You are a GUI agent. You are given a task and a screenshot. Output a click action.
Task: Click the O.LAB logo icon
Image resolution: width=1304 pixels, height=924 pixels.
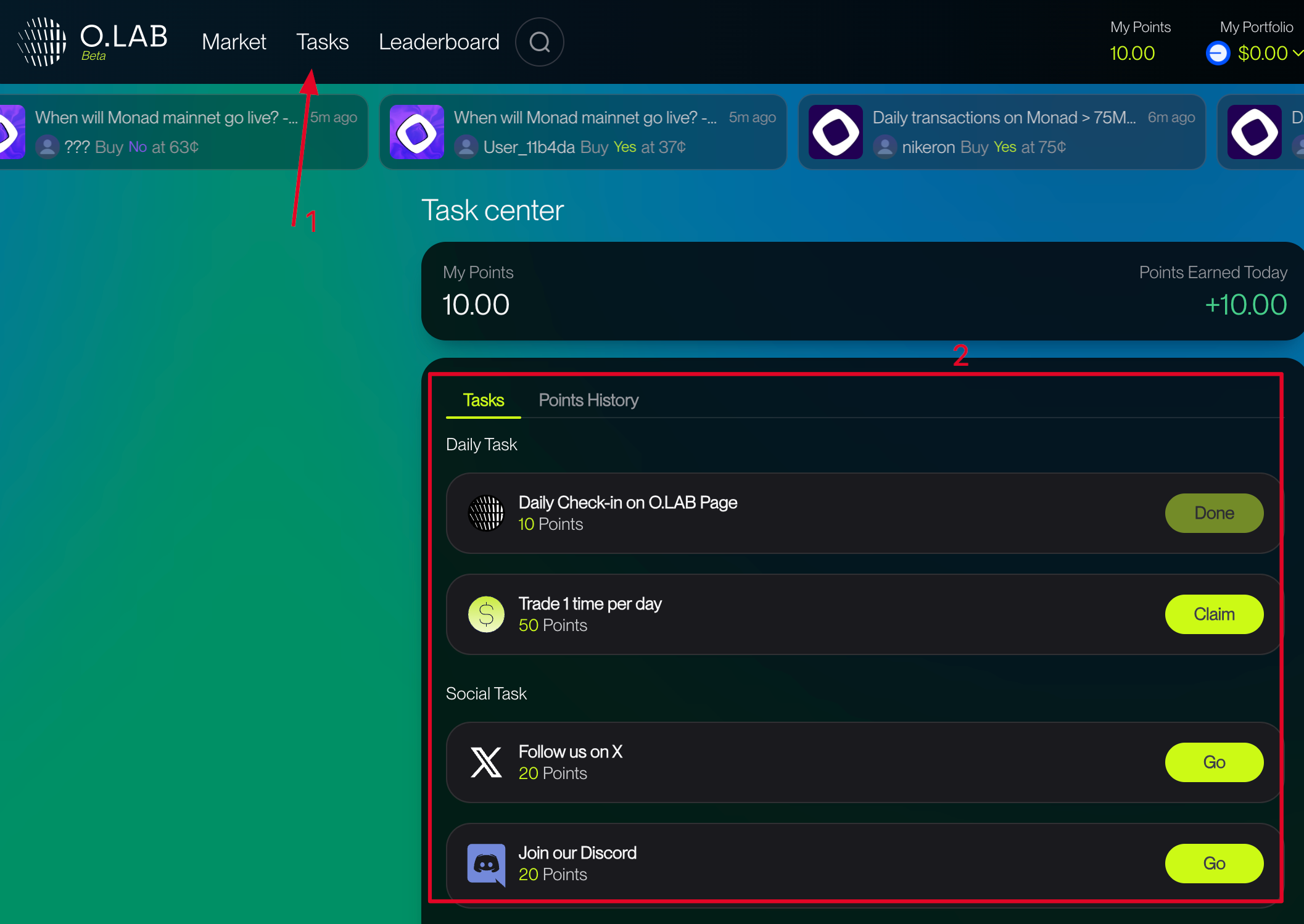pos(42,42)
